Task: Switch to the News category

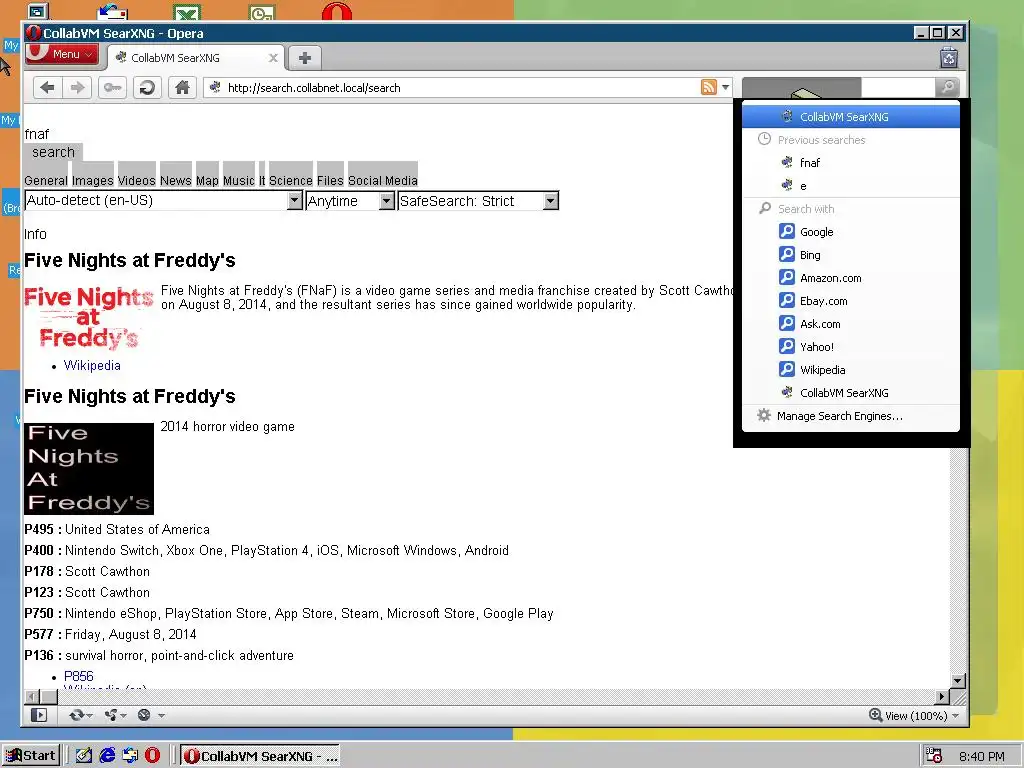Action: 176,180
